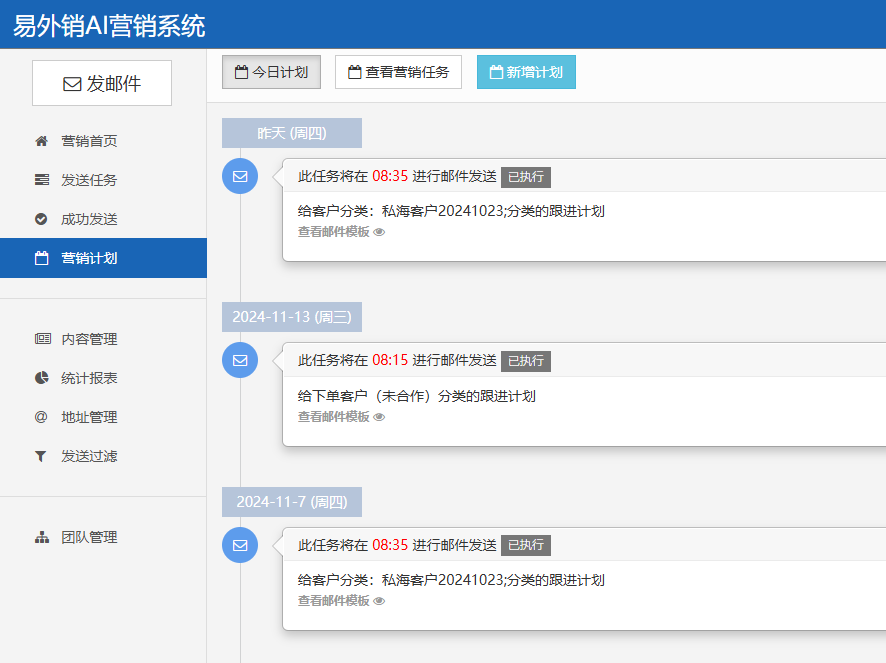Viewport: 886px width, 663px height.
Task: Click the org chart icon beside 团队管理
Action: tap(42, 538)
